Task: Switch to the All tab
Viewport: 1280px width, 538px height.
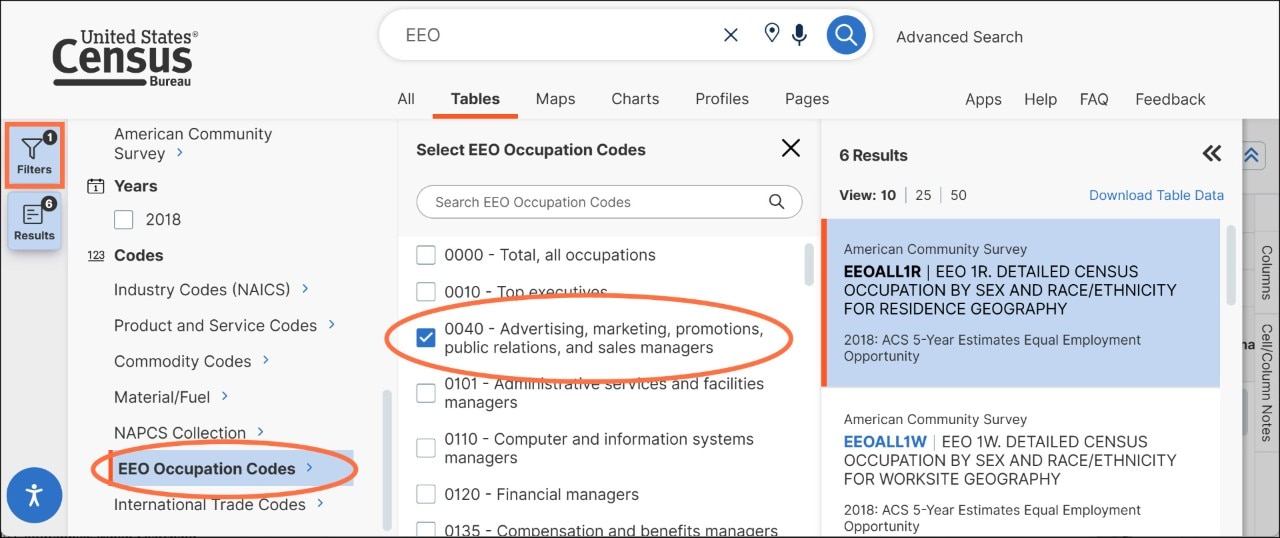Action: (x=406, y=99)
